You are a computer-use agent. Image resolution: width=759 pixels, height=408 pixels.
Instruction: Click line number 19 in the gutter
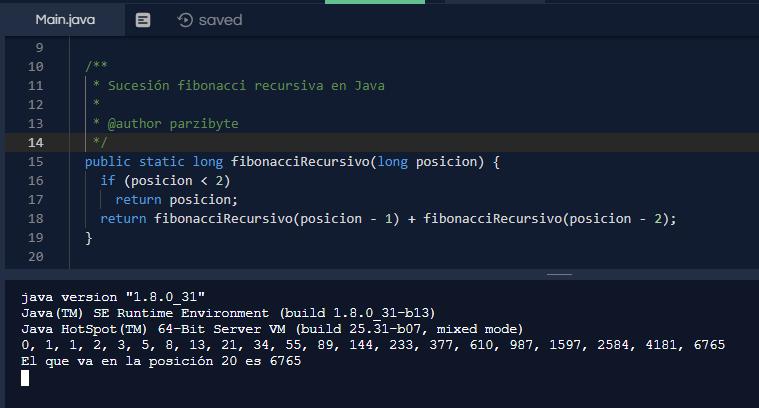[35, 238]
